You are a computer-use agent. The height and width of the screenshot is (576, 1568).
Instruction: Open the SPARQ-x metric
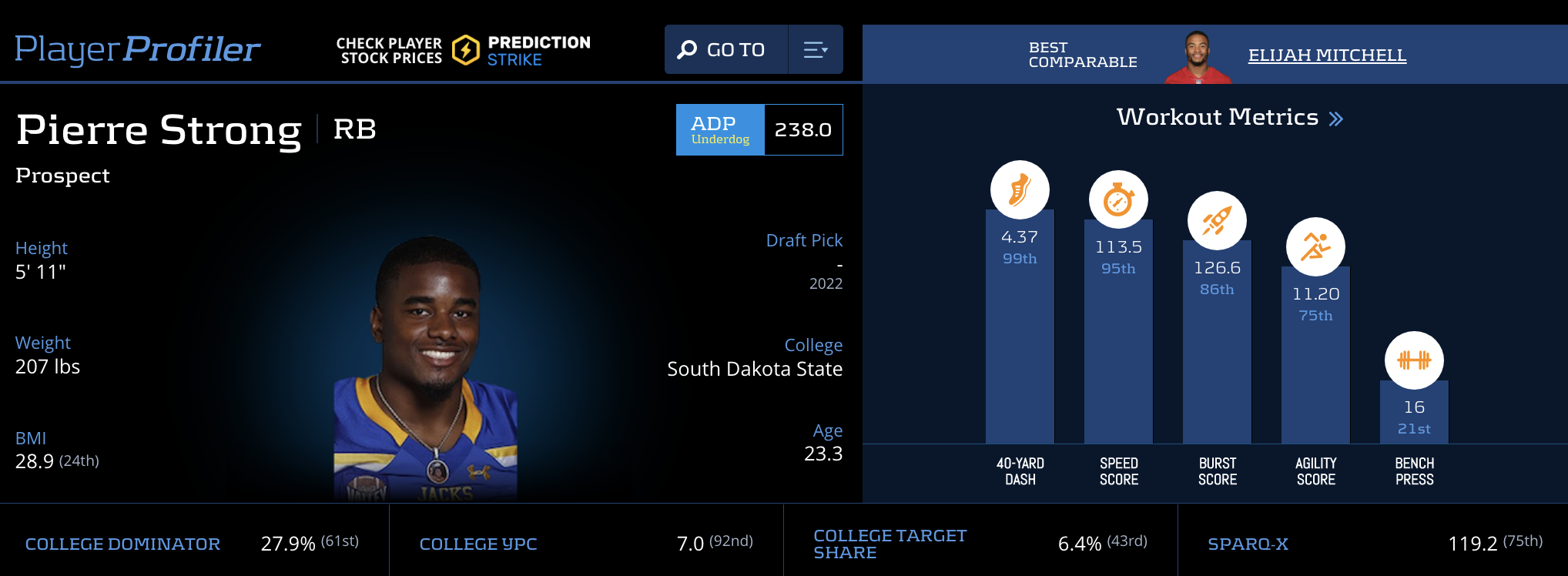pos(1248,544)
